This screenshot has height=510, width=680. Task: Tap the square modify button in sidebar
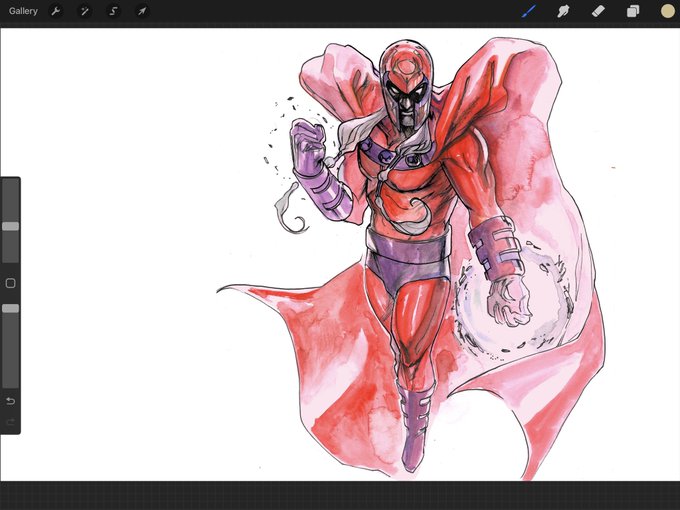[10, 283]
